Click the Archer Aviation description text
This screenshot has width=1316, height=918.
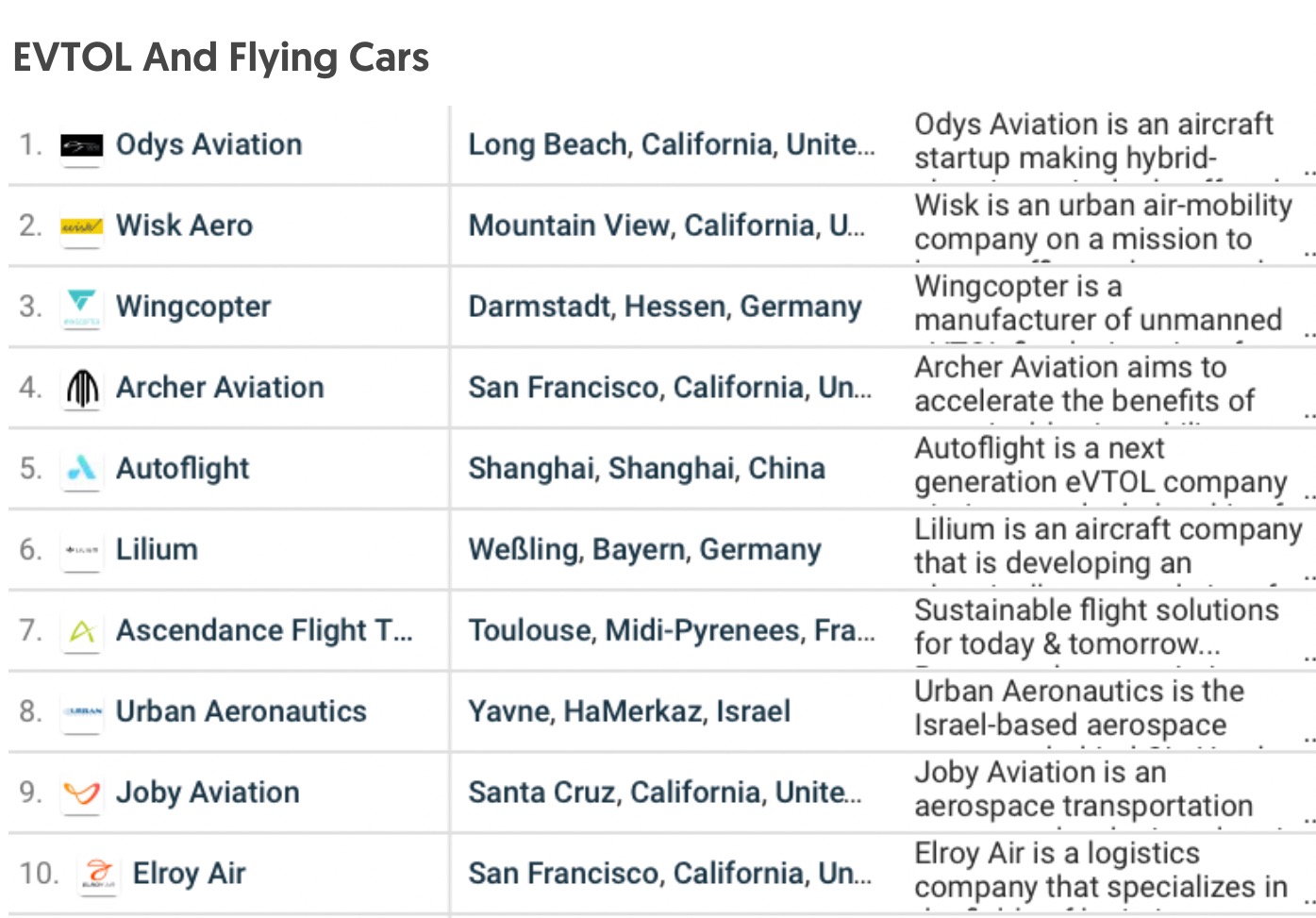(1084, 385)
